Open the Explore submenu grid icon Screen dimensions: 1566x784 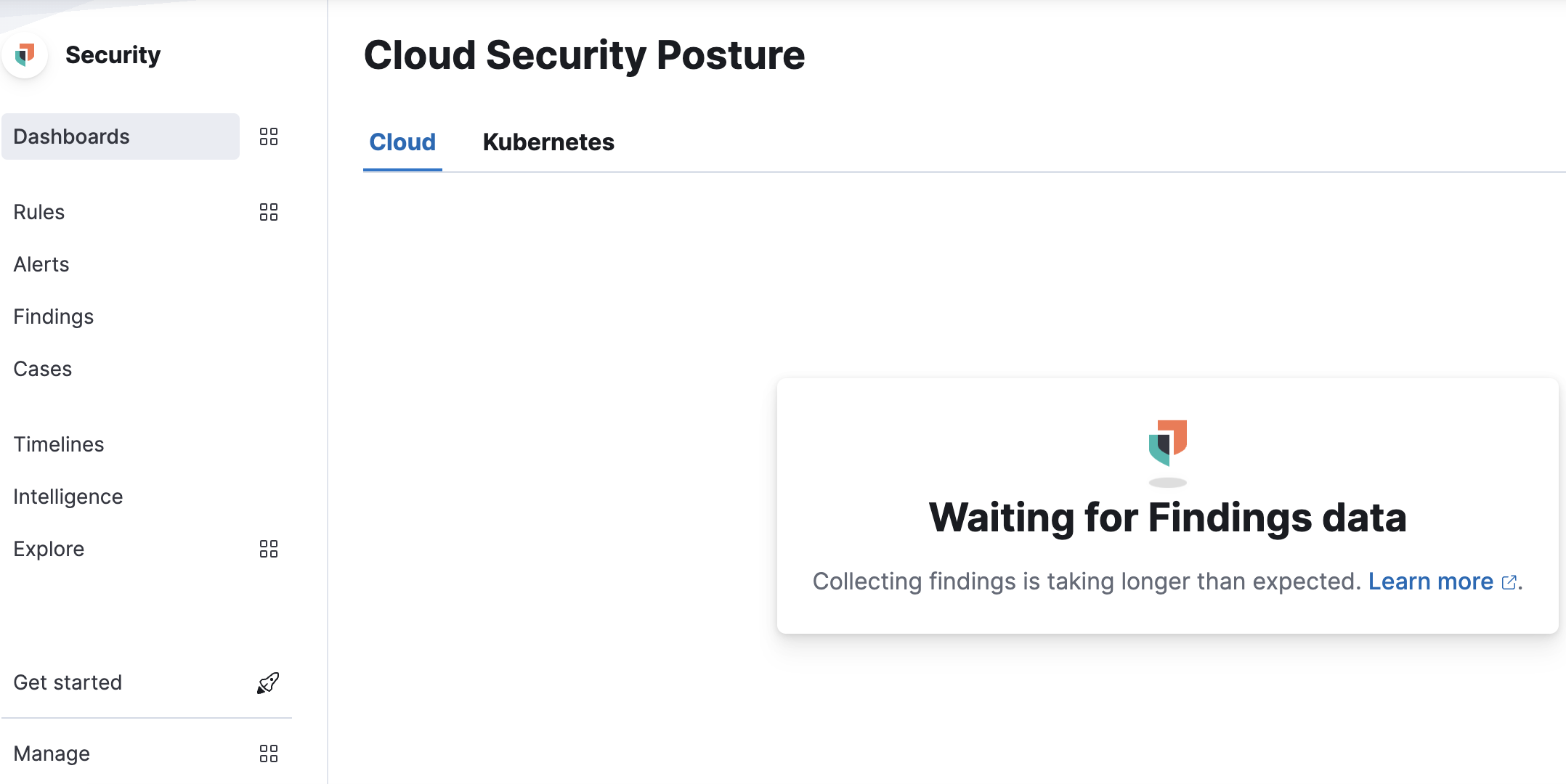click(x=269, y=549)
